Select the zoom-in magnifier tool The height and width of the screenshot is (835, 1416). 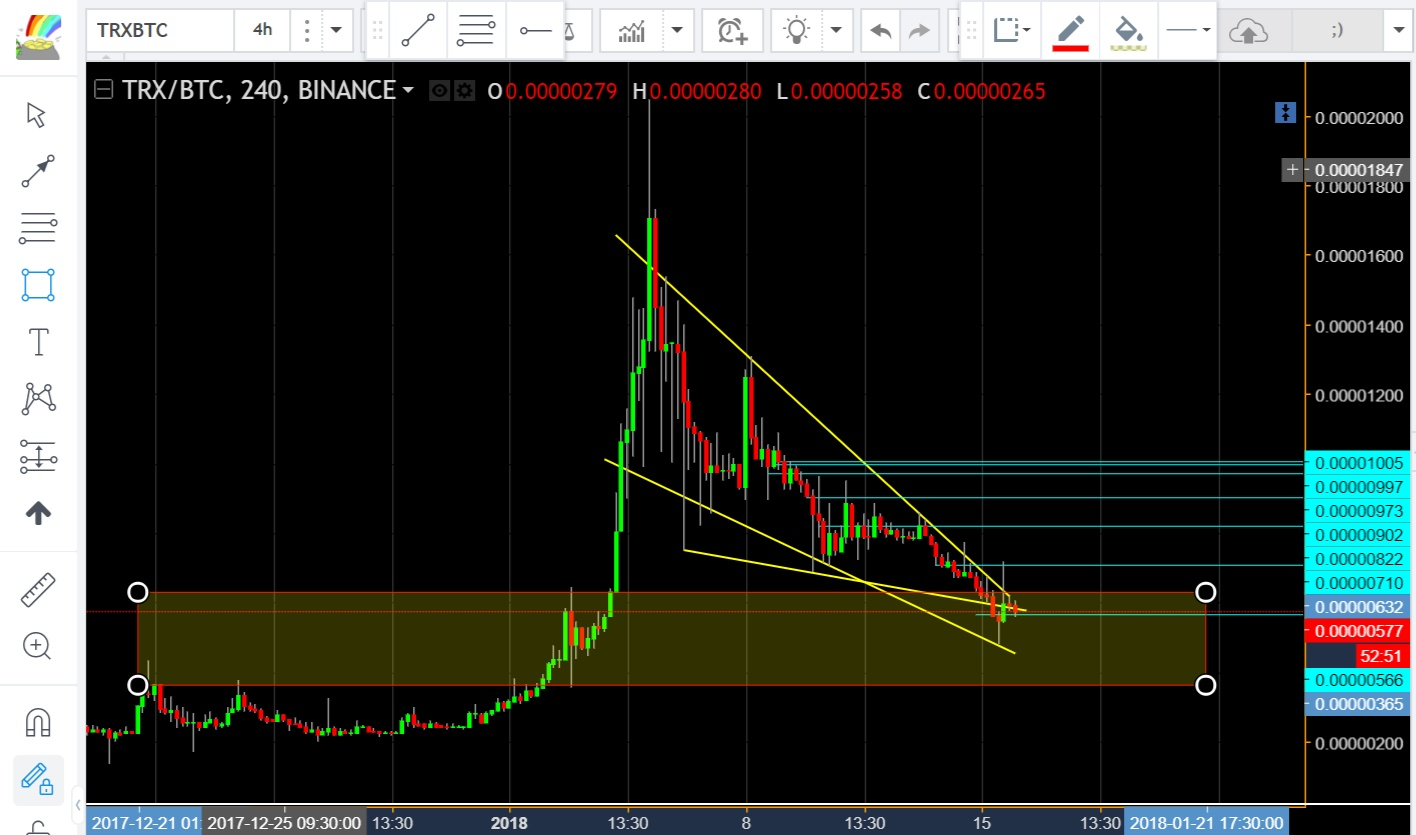38,646
